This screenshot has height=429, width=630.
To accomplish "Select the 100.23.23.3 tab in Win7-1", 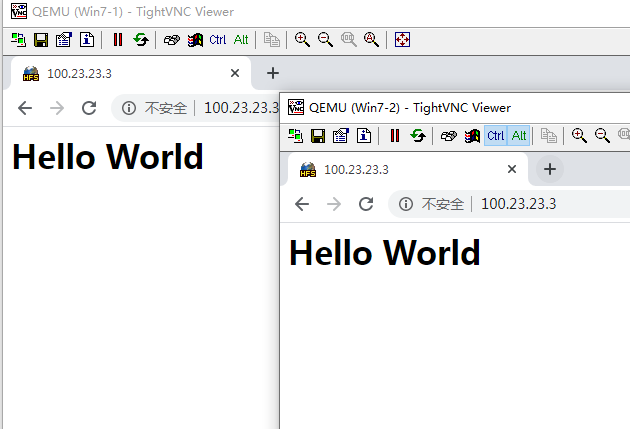I will pos(120,73).
